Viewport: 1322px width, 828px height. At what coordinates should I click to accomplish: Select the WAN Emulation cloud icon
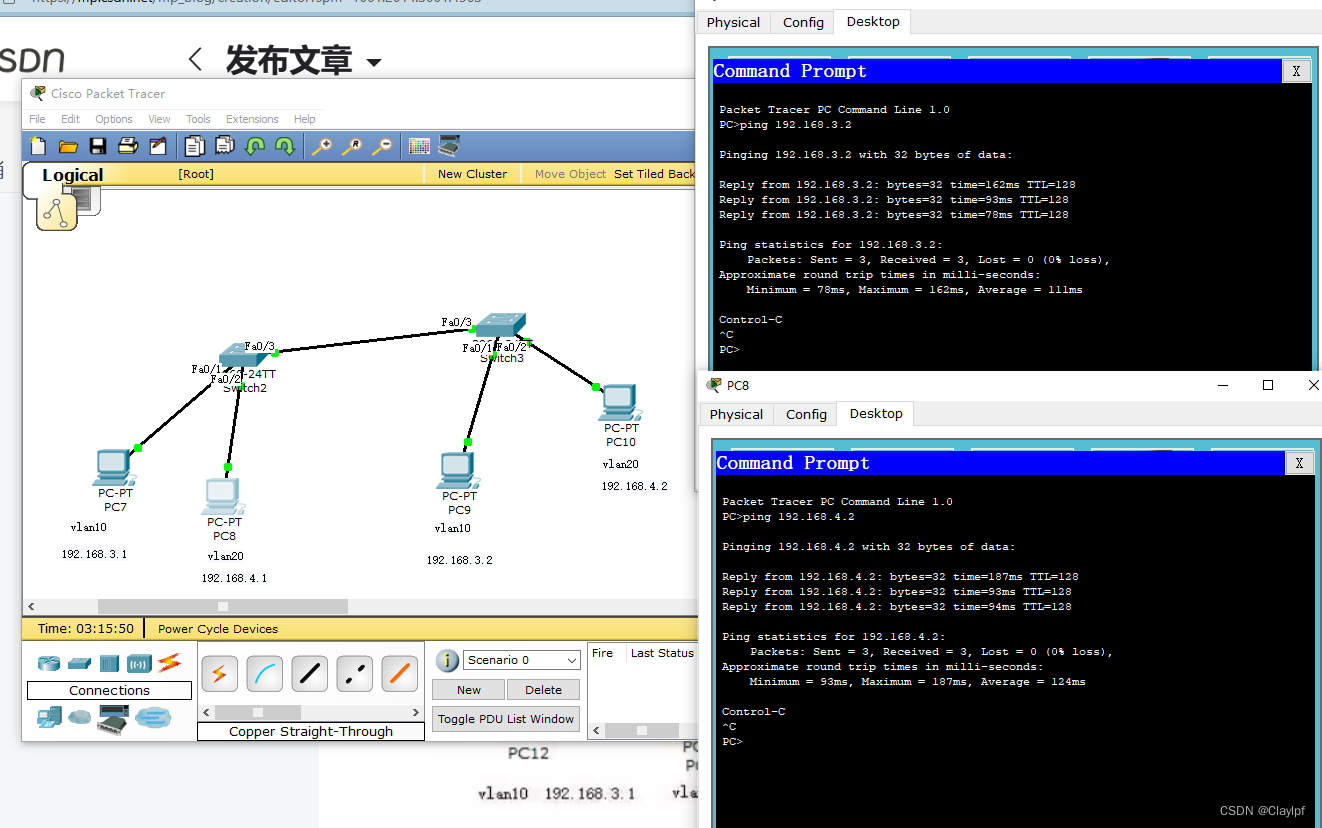(79, 717)
